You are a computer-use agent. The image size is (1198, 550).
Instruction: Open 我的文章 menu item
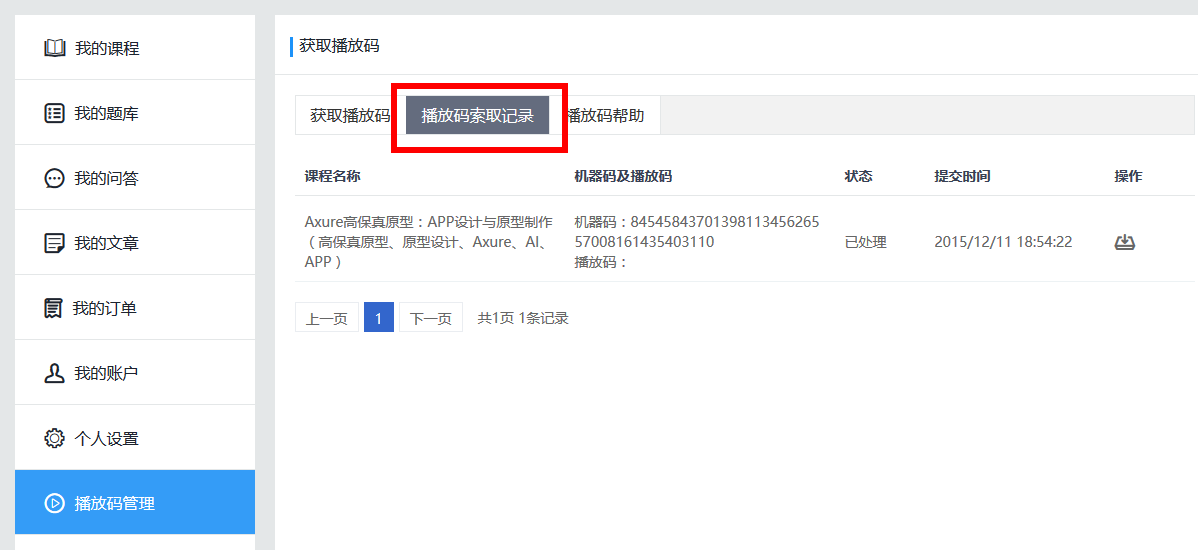pyautogui.click(x=135, y=242)
